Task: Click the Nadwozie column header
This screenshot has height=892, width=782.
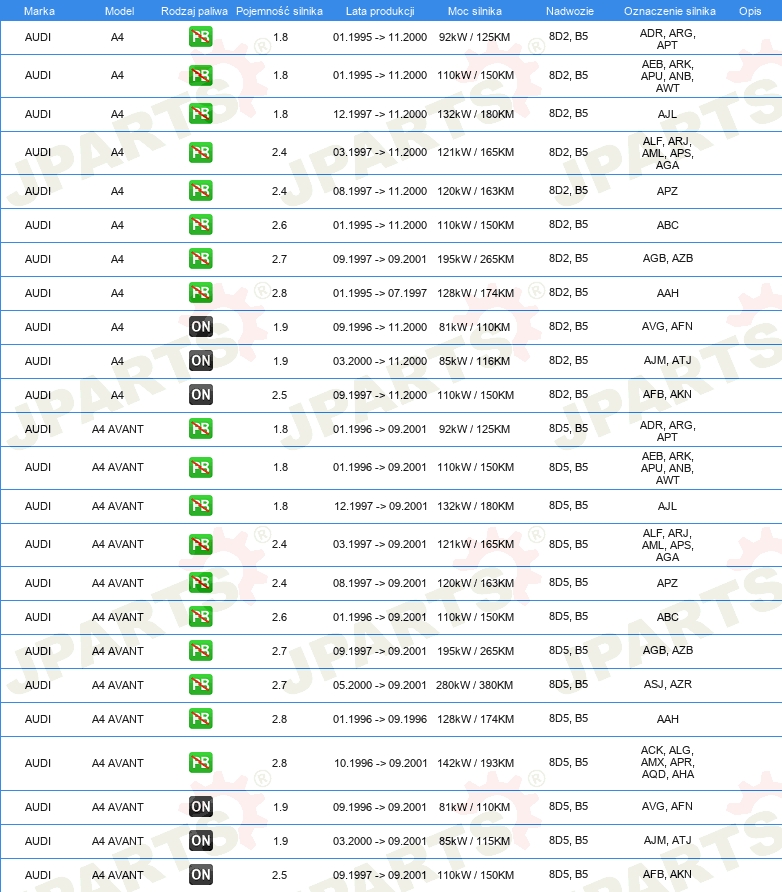Action: pos(570,11)
